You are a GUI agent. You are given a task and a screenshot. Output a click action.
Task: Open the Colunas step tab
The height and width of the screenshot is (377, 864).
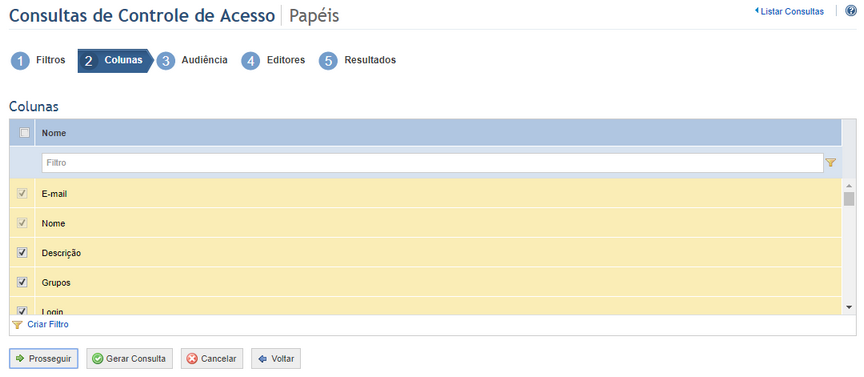pyautogui.click(x=116, y=61)
